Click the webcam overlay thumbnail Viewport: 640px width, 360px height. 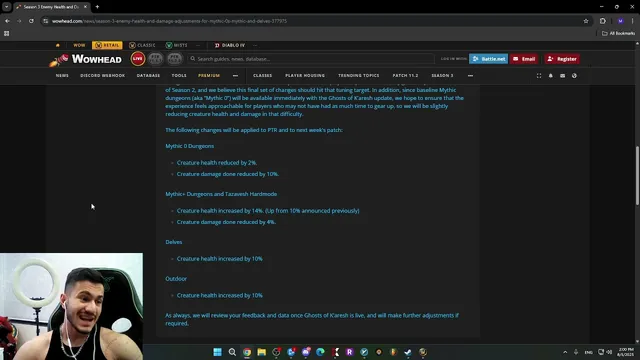click(71, 307)
